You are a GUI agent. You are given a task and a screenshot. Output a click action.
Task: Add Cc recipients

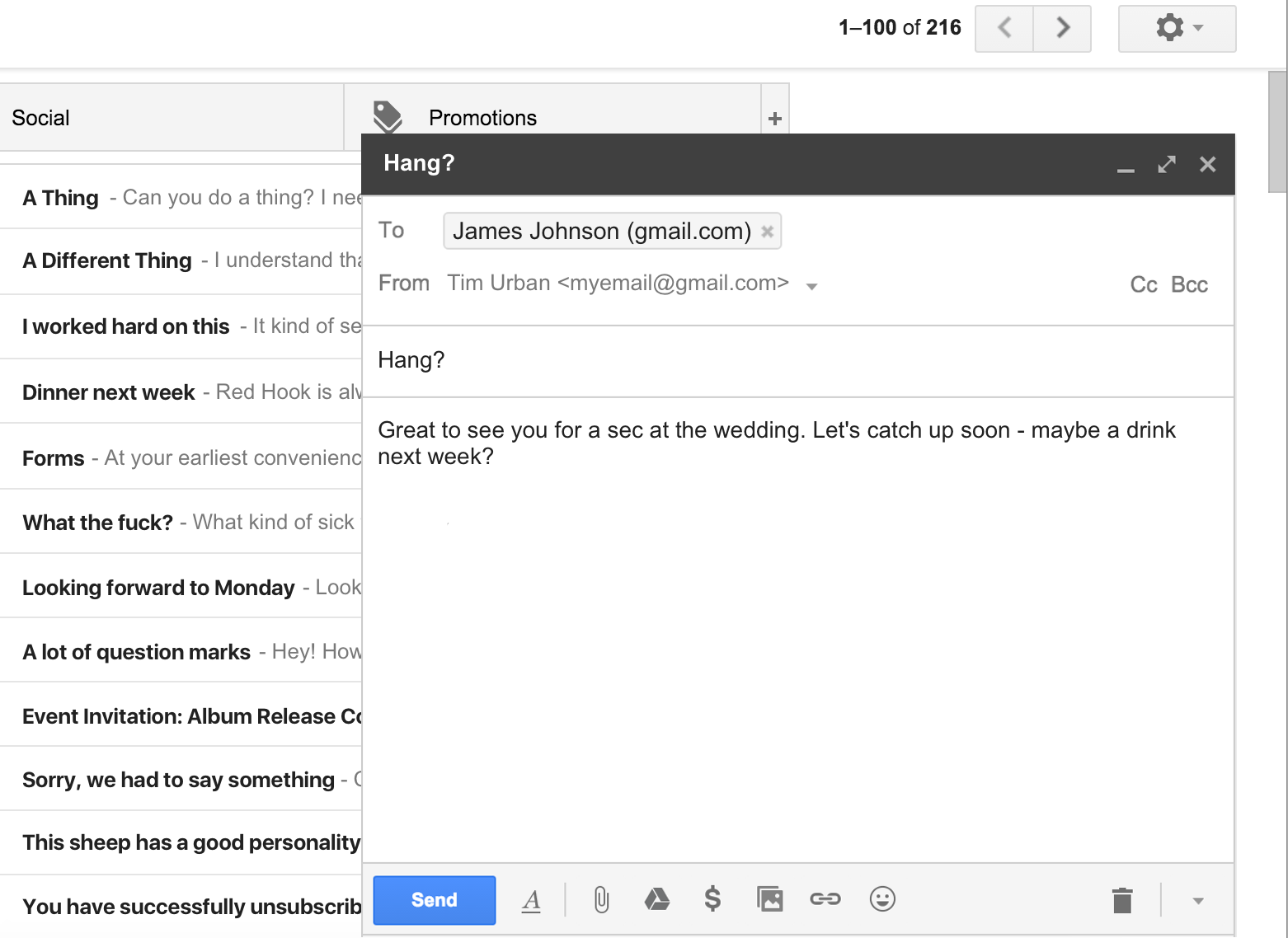tap(1144, 285)
